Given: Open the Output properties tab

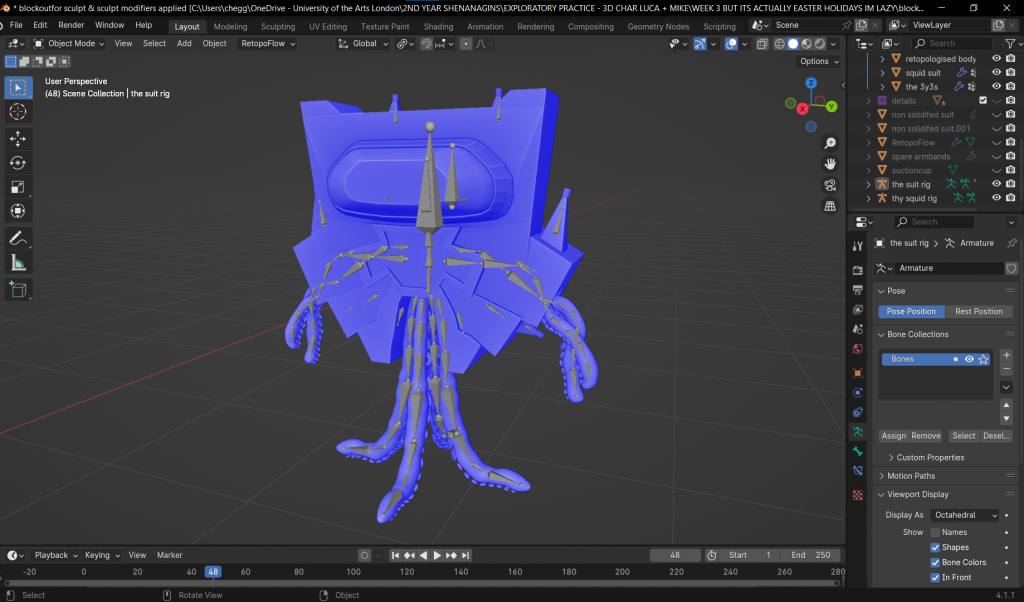Looking at the screenshot, I should [858, 289].
